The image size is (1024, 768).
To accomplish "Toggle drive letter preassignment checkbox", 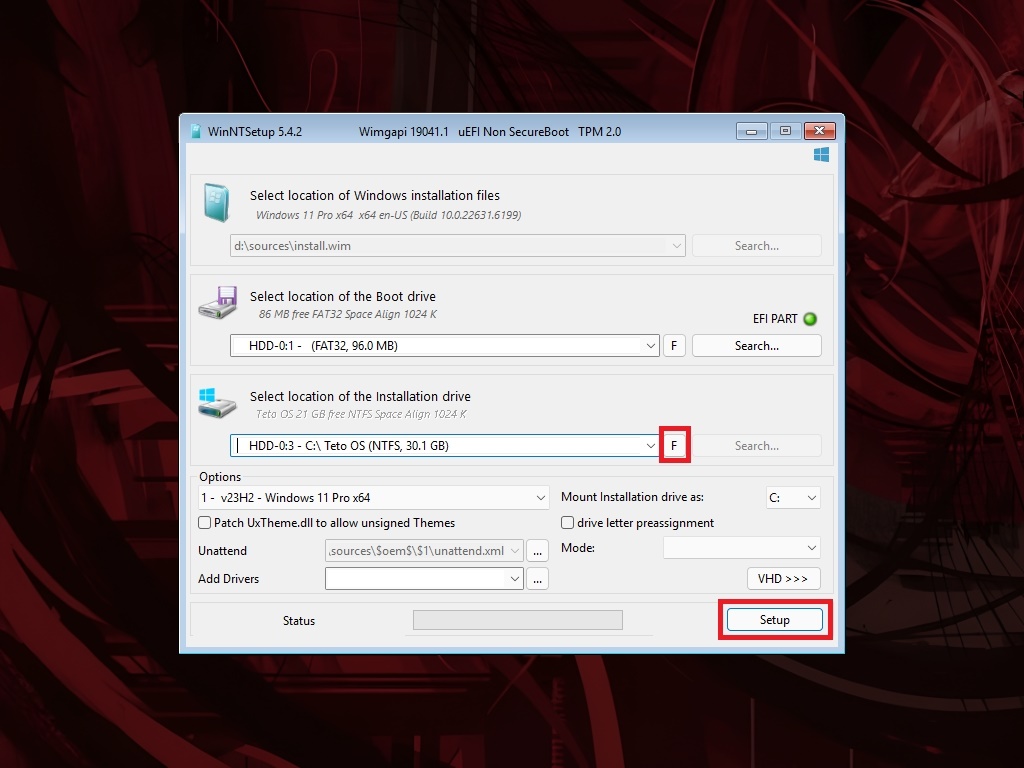I will pyautogui.click(x=568, y=523).
